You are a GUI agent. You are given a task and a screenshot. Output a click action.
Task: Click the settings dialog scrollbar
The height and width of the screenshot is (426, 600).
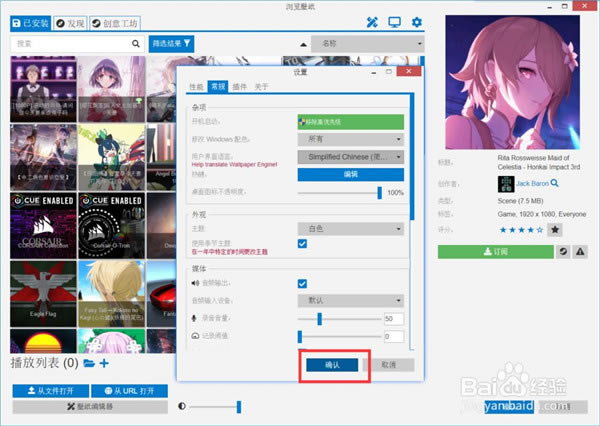tap(412, 157)
